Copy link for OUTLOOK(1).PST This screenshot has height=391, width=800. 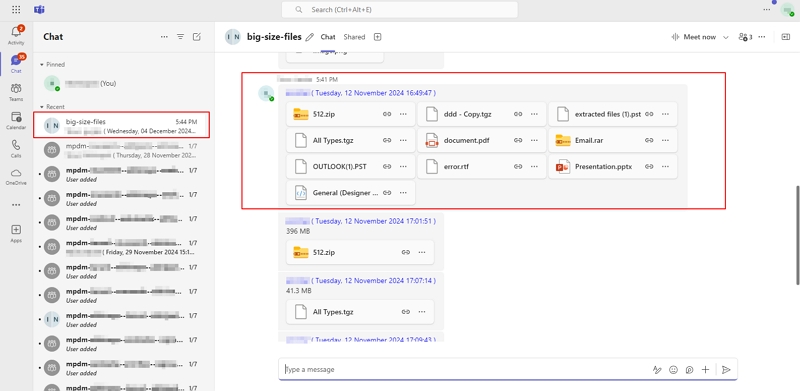click(x=387, y=166)
